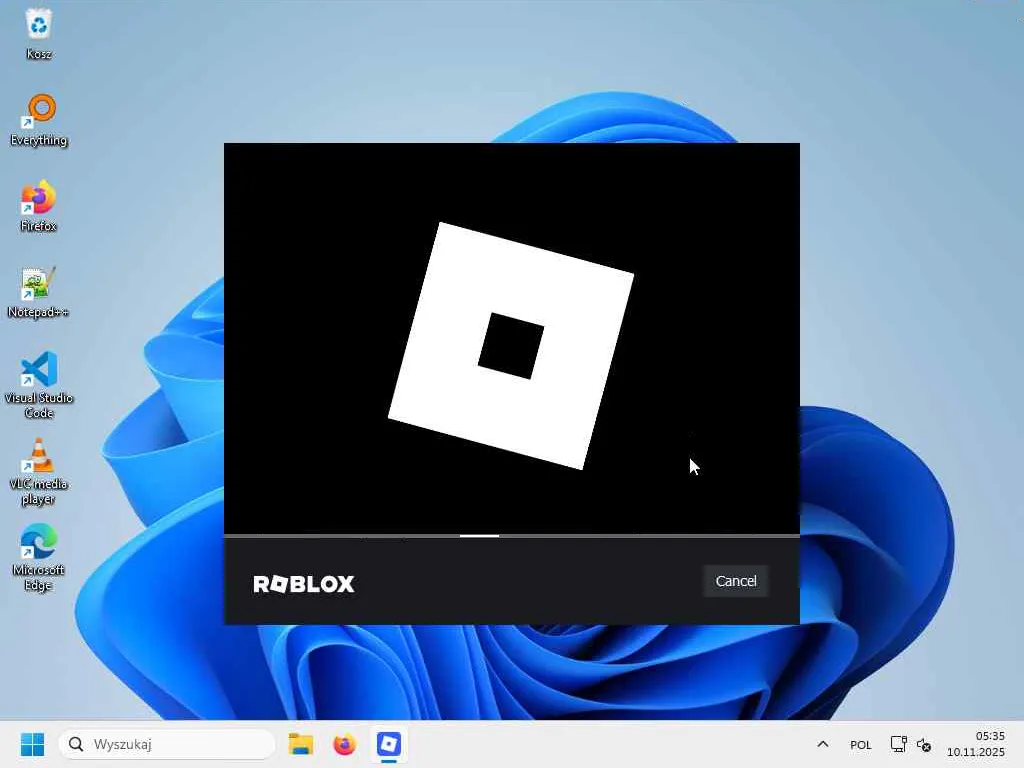Switch to Roblox installer taskbar icon

click(389, 744)
